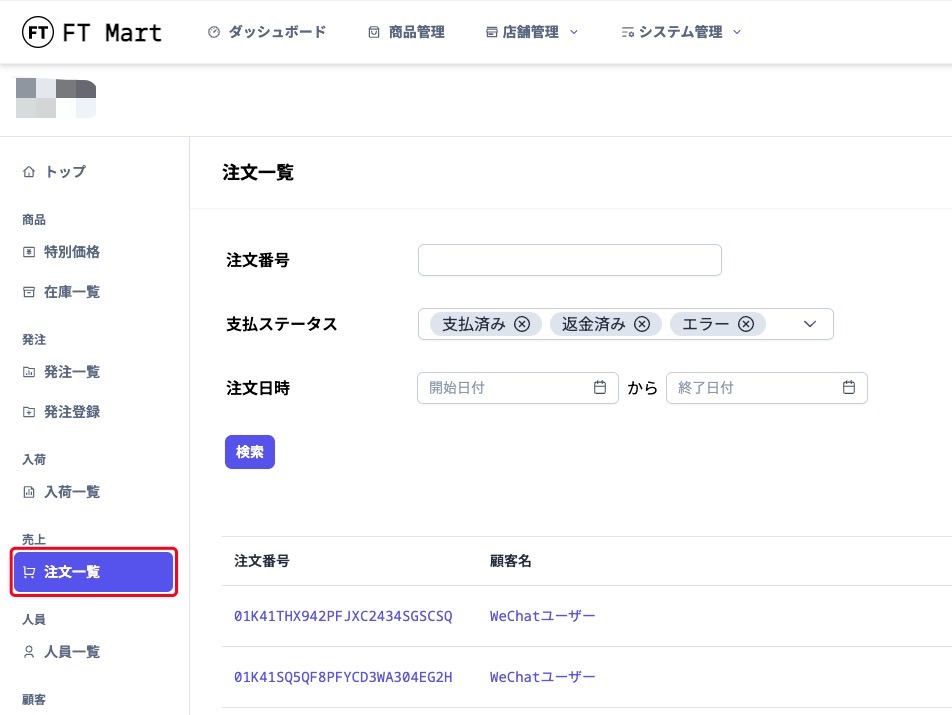Image resolution: width=952 pixels, height=715 pixels.
Task: Click the FT Mart logo icon
Action: click(38, 32)
